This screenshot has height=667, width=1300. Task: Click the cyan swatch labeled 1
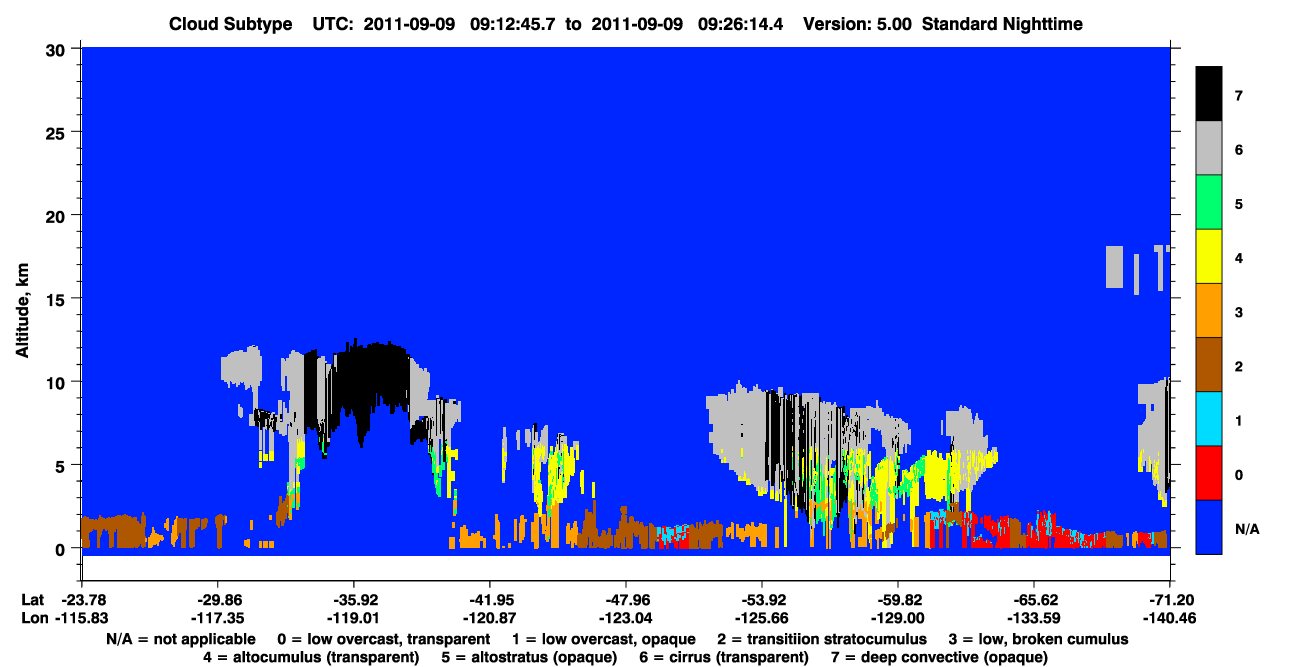point(1209,418)
